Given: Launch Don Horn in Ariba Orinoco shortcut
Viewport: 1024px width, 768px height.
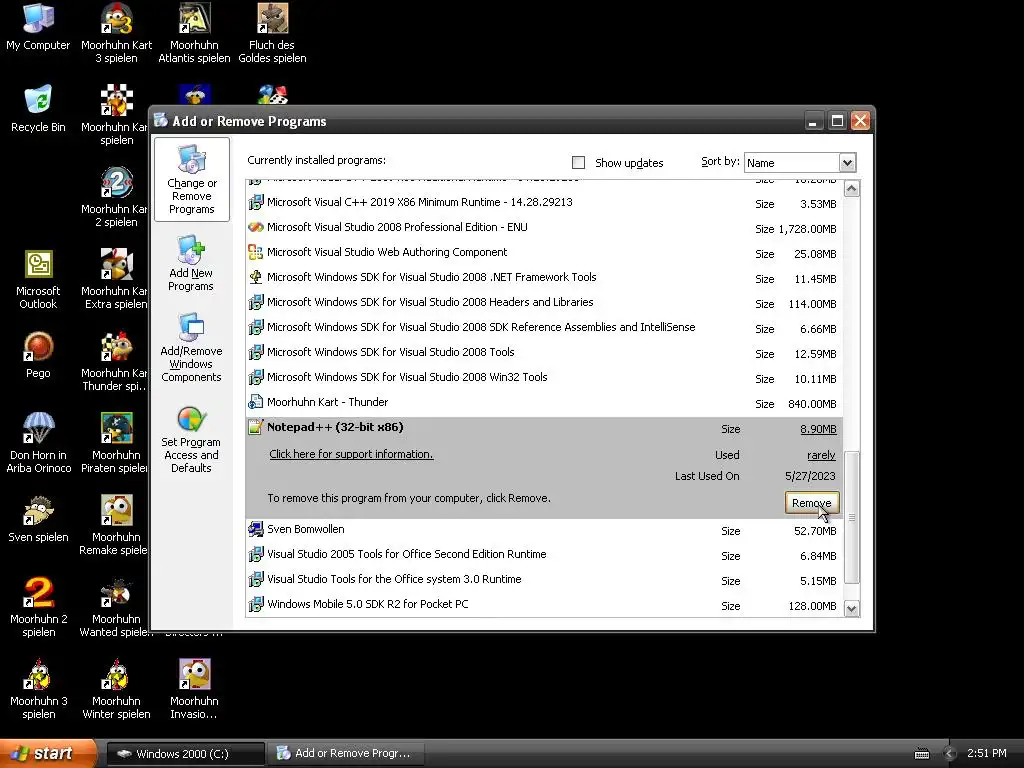Looking at the screenshot, I should pos(38,443).
